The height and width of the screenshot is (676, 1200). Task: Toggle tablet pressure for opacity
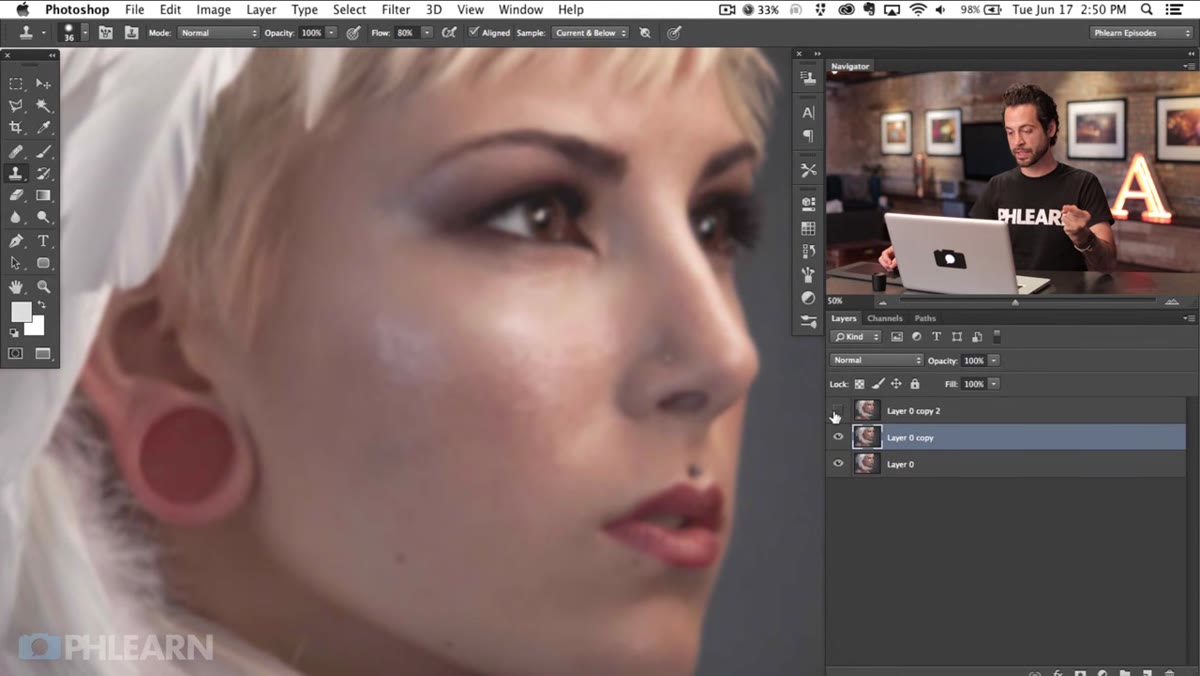(x=353, y=33)
